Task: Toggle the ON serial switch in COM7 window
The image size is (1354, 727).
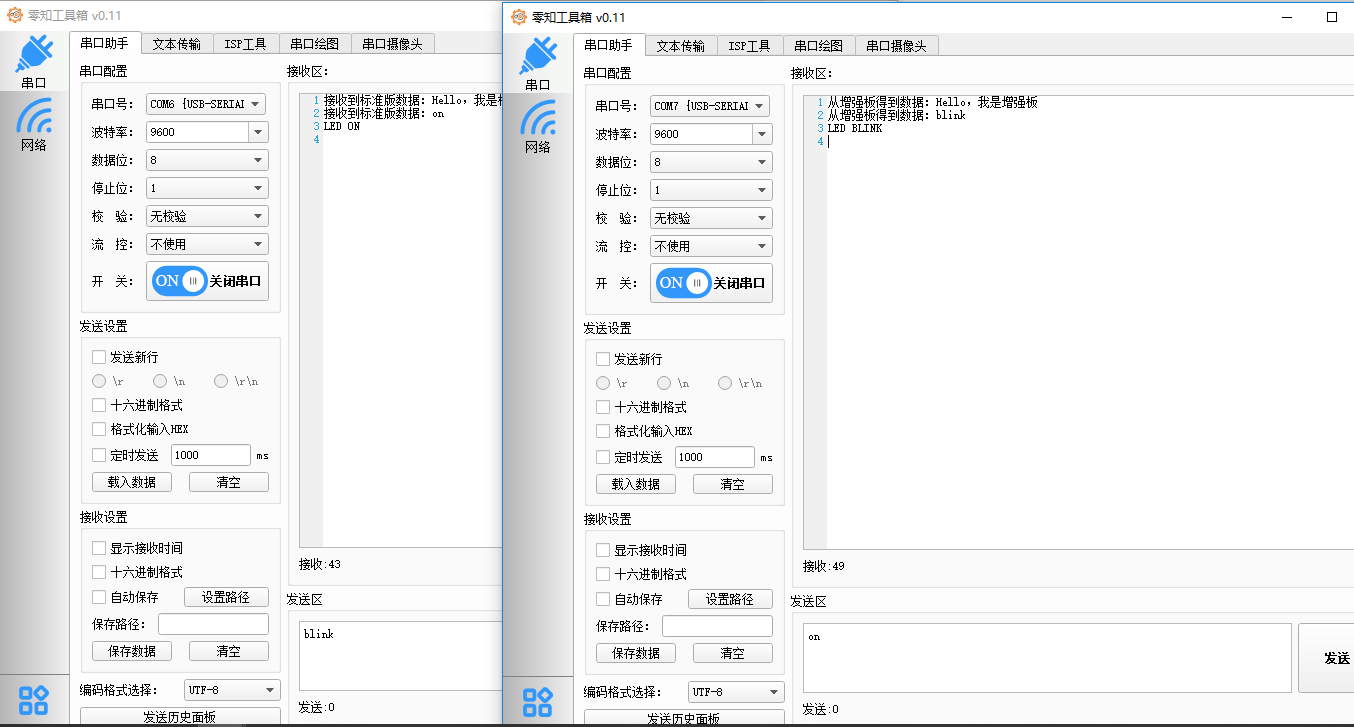Action: click(x=681, y=283)
